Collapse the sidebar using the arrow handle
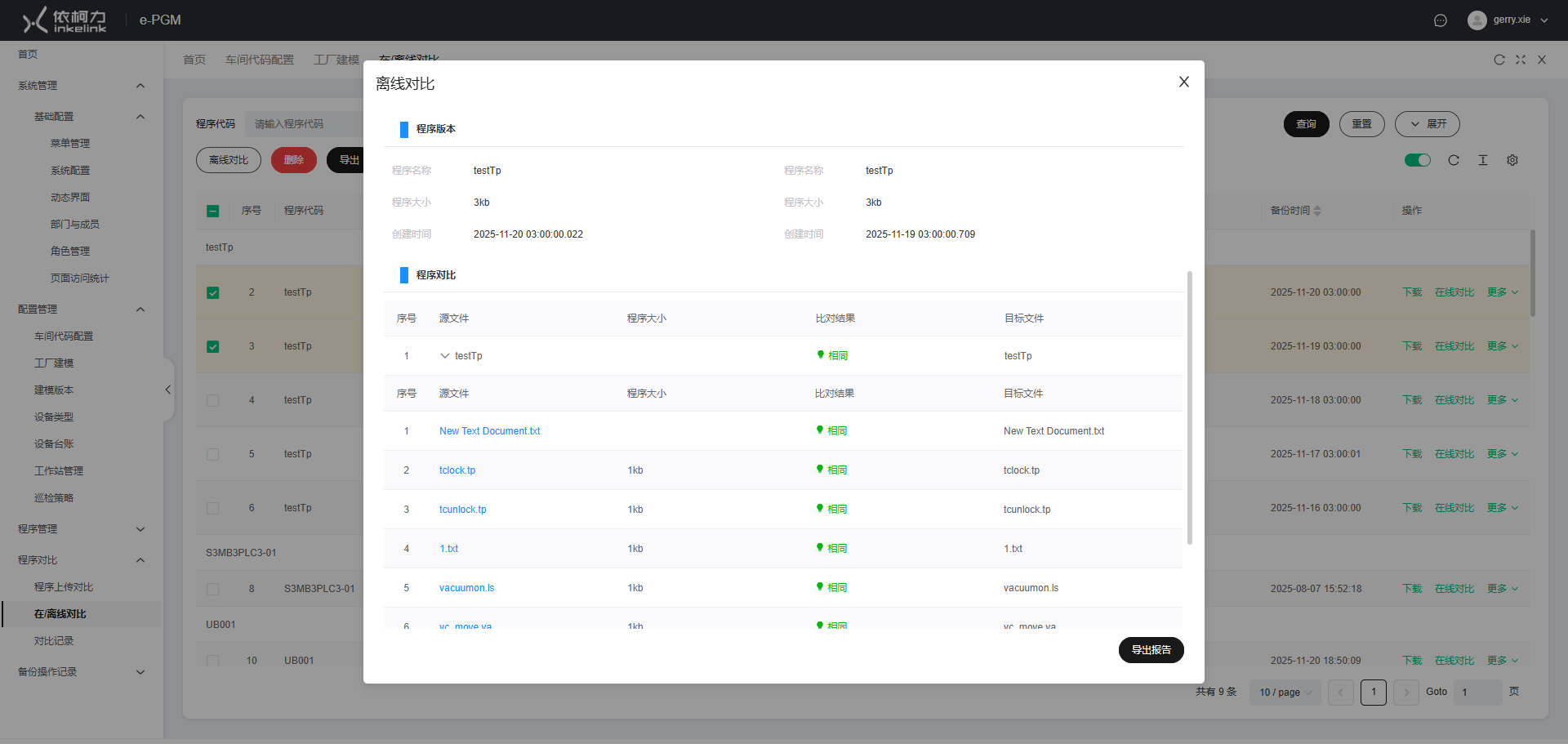The width and height of the screenshot is (1568, 744). 168,390
